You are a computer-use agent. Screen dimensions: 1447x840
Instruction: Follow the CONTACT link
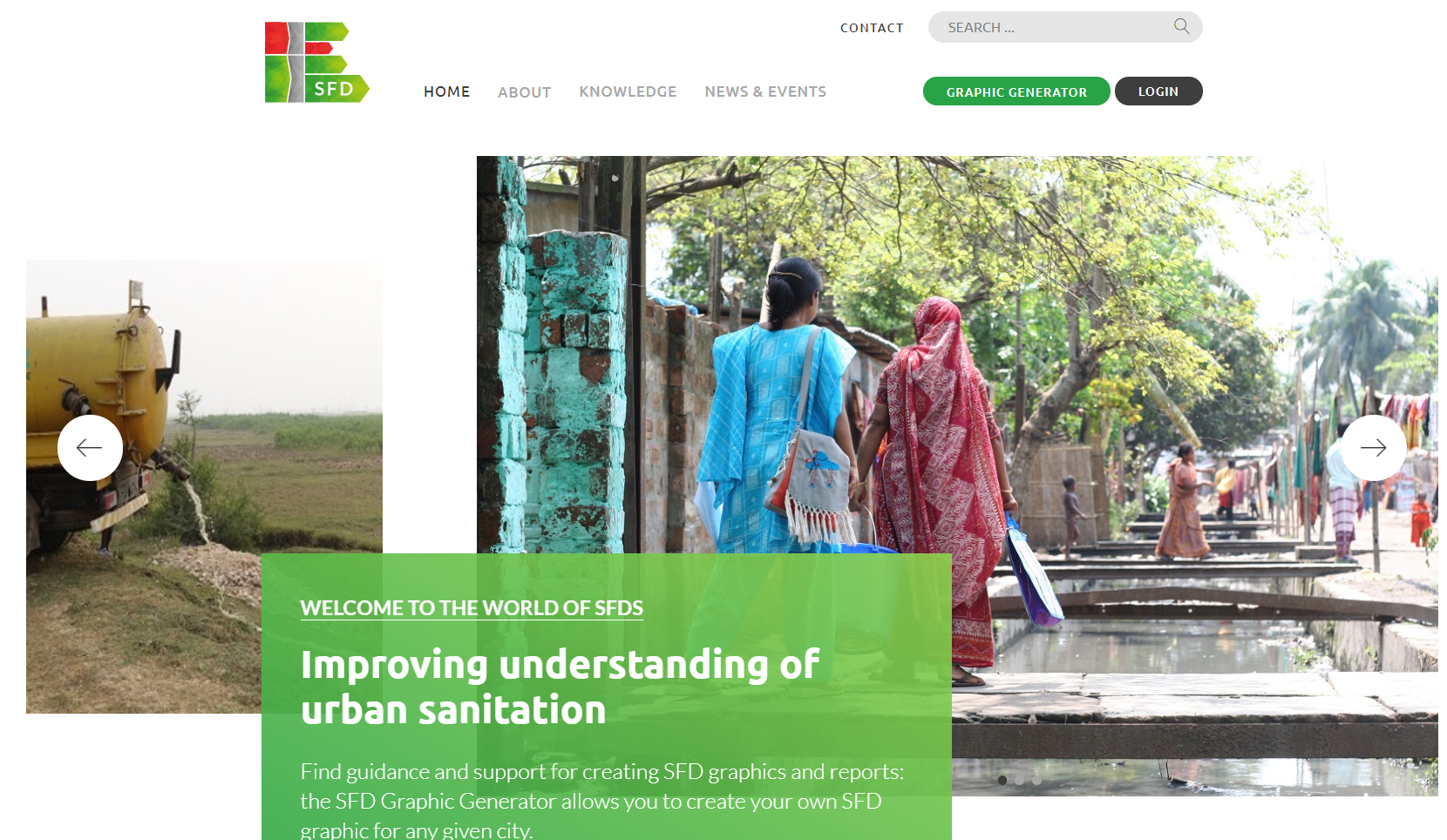click(x=872, y=28)
